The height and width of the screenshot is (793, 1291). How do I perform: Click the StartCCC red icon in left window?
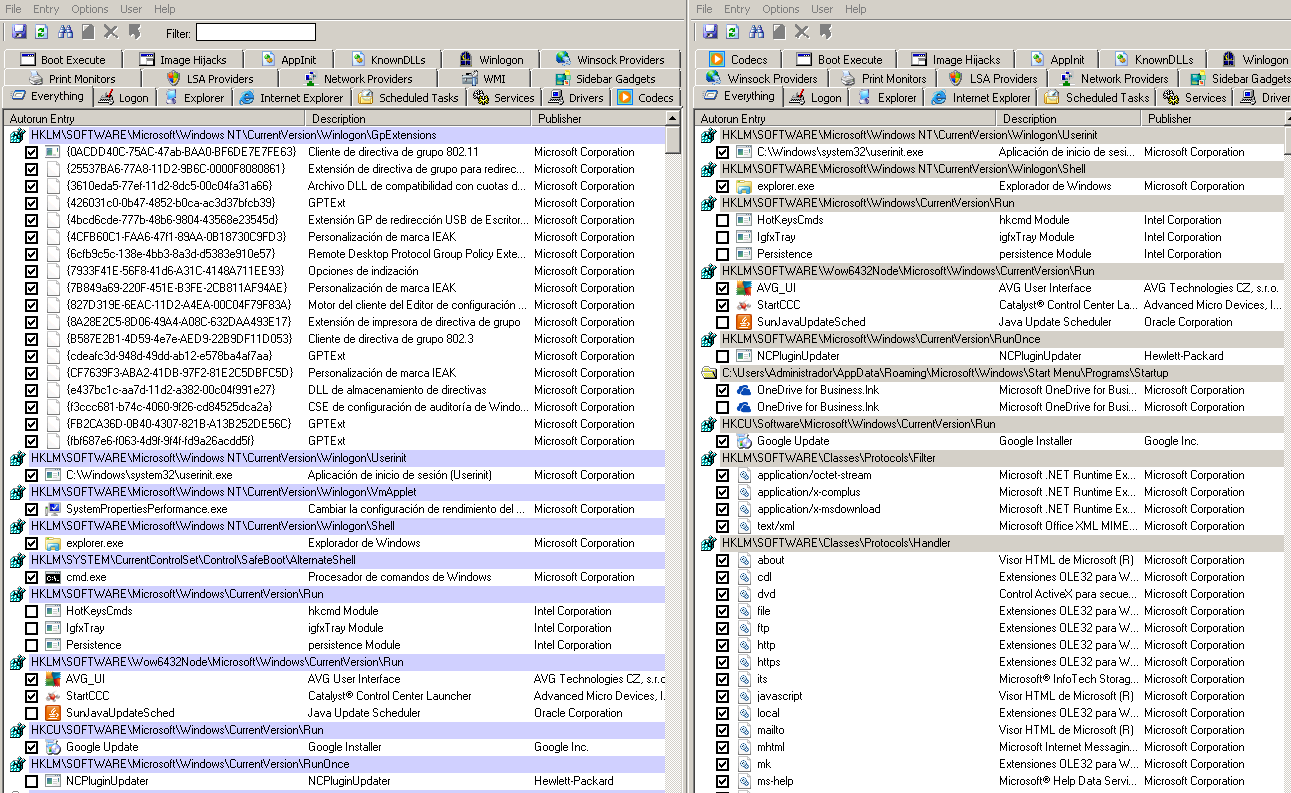53,696
